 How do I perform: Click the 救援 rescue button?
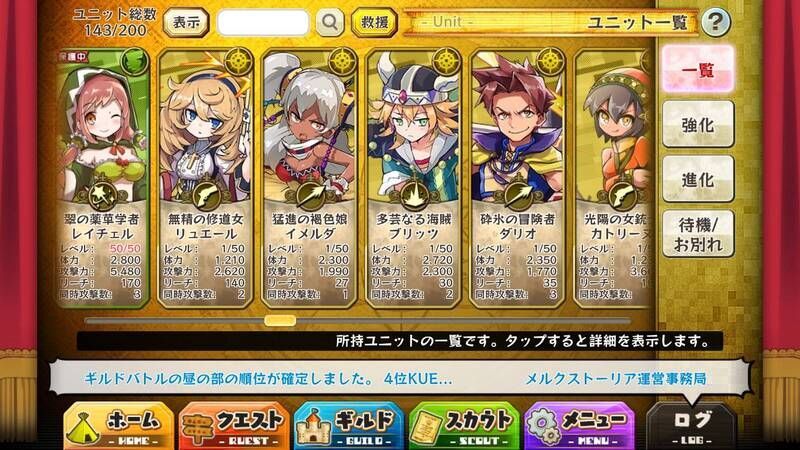pyautogui.click(x=374, y=22)
